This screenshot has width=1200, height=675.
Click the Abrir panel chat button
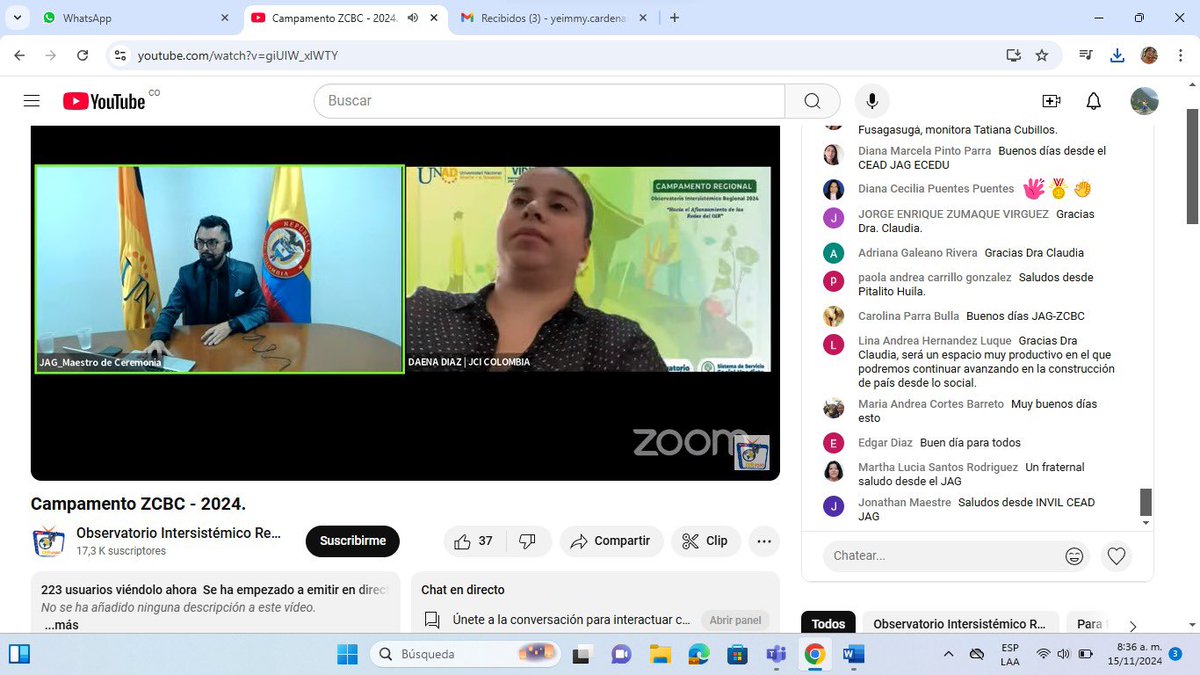[x=735, y=620]
